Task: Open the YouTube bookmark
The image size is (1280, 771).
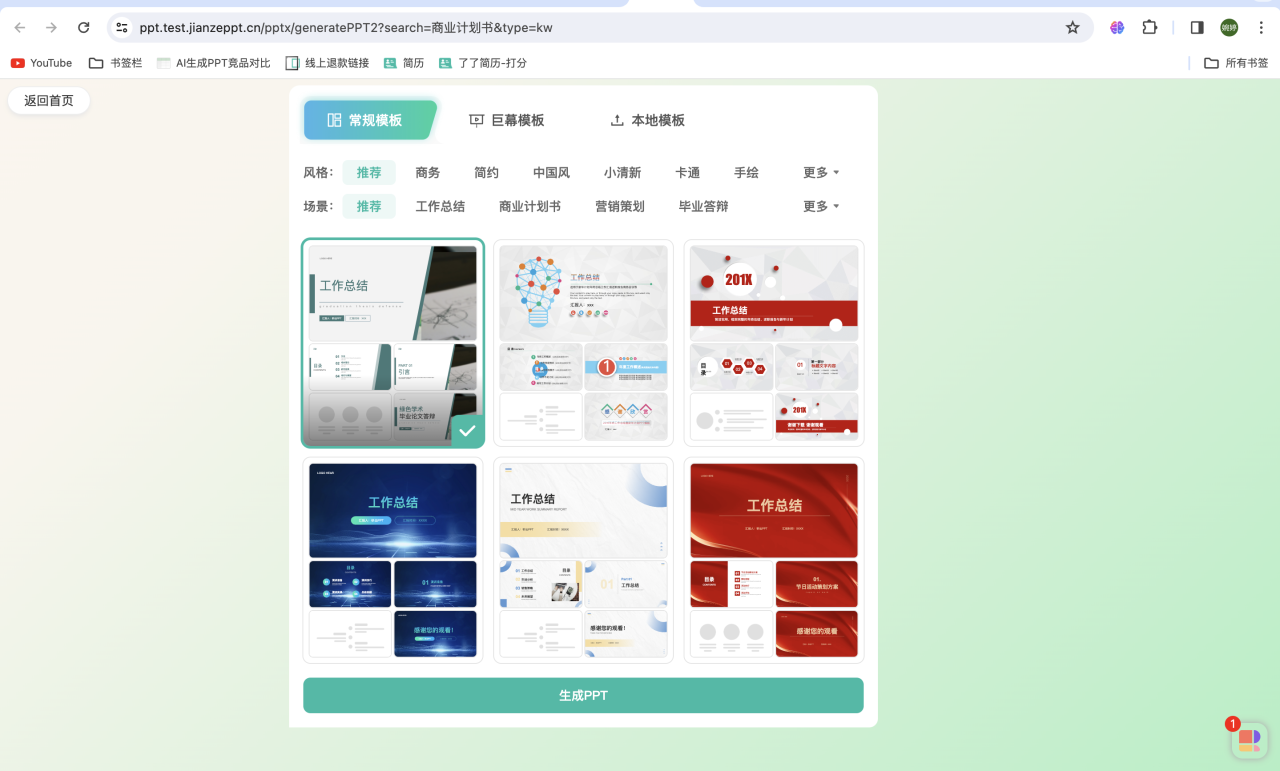Action: click(x=41, y=63)
